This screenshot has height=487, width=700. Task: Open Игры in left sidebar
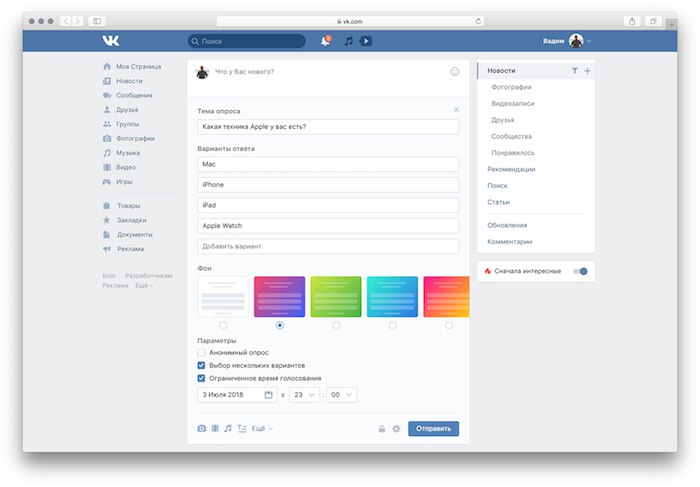coord(117,182)
